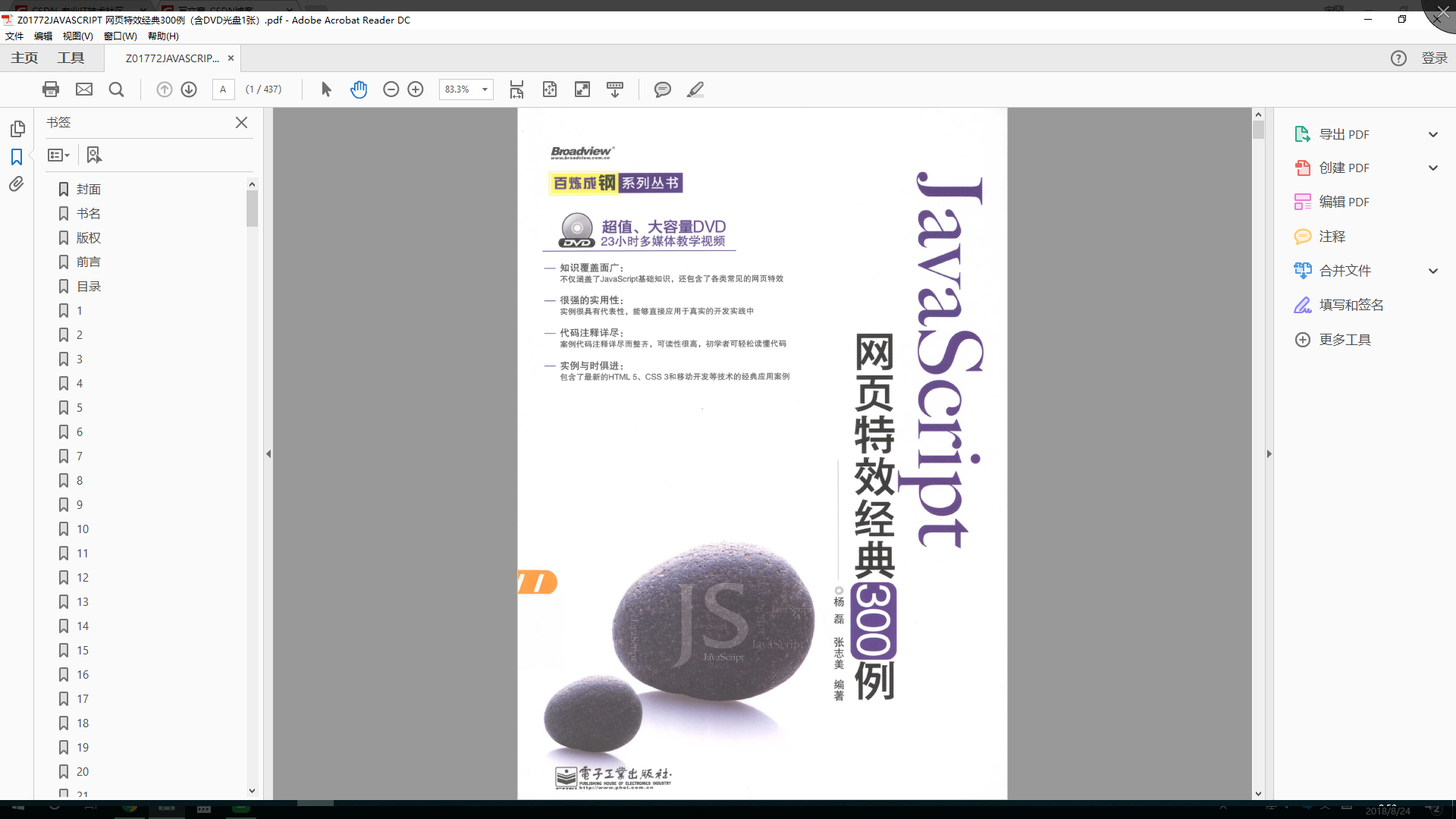Jump to the 前言 bookmark
The image size is (1456, 819).
coord(88,262)
